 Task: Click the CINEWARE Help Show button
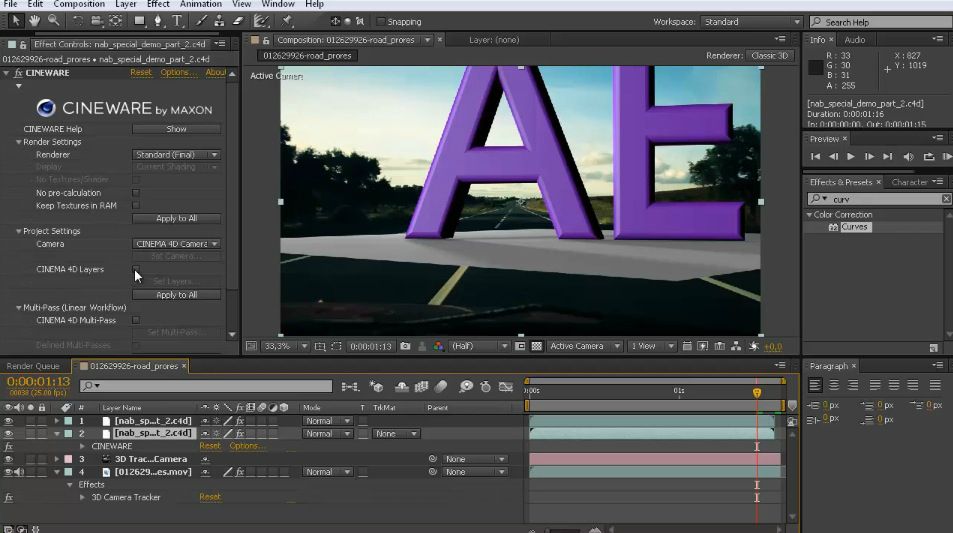[x=176, y=129]
